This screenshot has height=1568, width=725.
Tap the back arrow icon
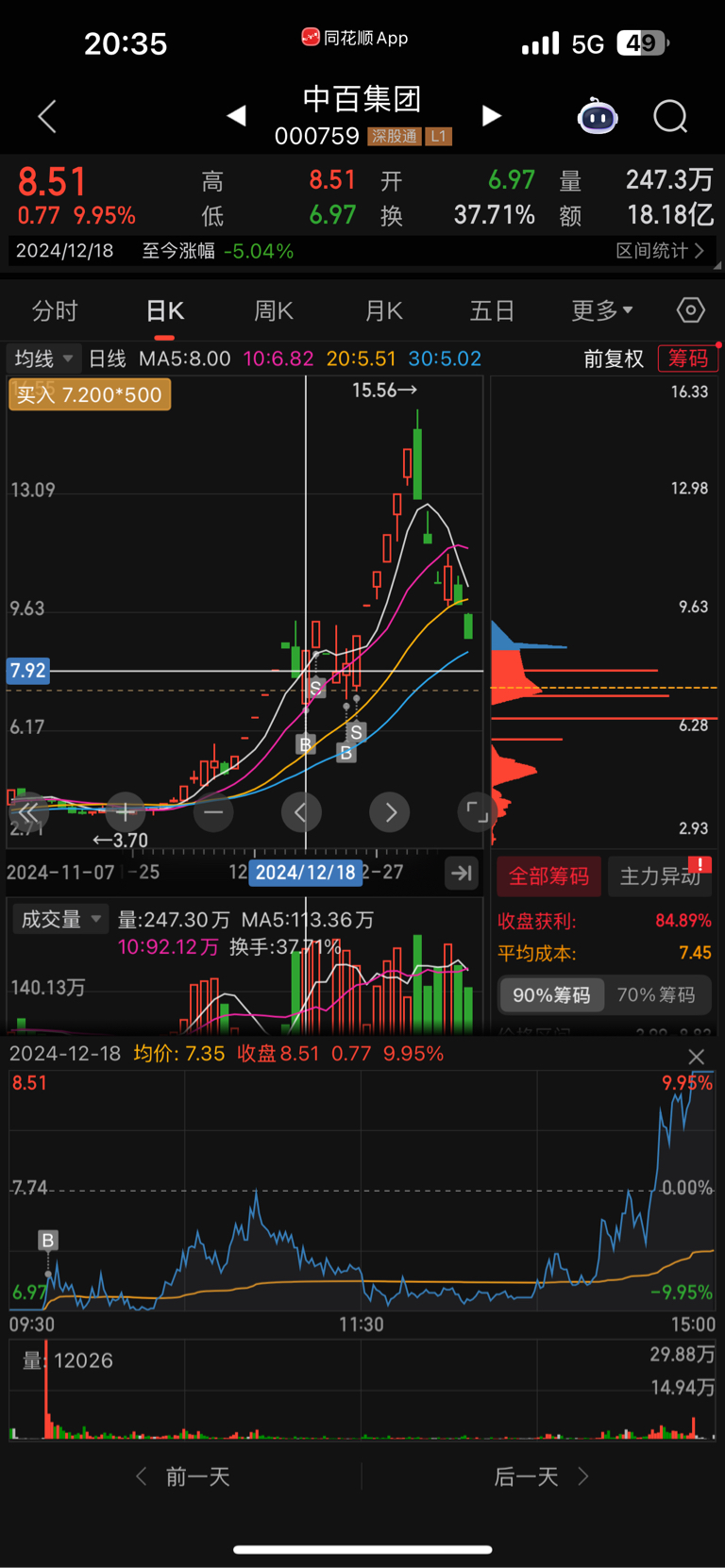(47, 116)
